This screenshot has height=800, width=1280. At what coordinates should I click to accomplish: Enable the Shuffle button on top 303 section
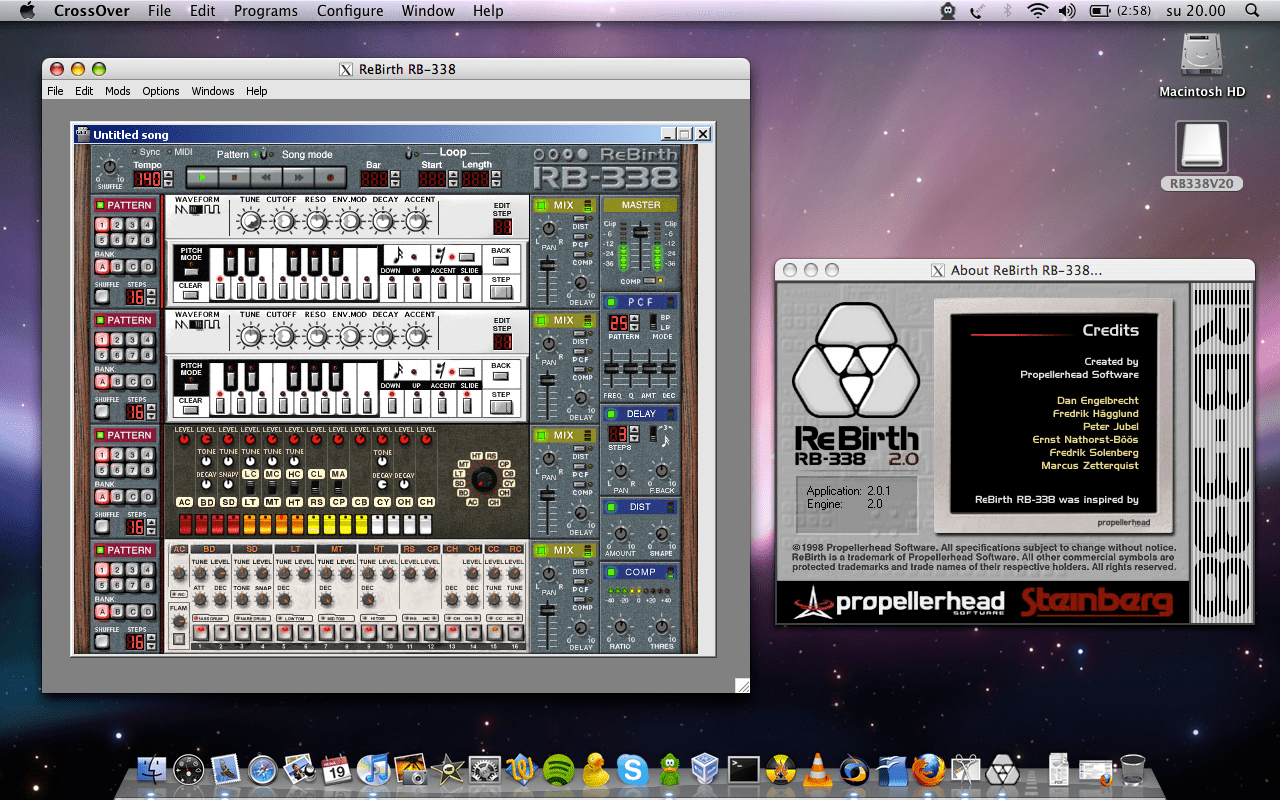[x=101, y=297]
